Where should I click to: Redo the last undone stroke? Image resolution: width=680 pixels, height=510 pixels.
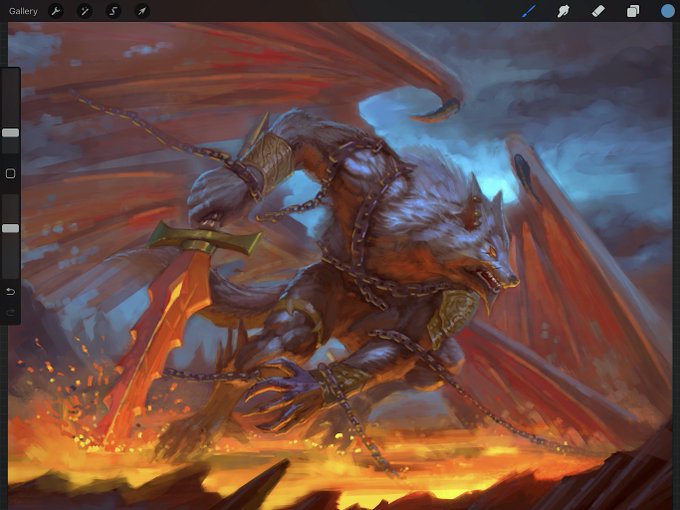pyautogui.click(x=10, y=312)
